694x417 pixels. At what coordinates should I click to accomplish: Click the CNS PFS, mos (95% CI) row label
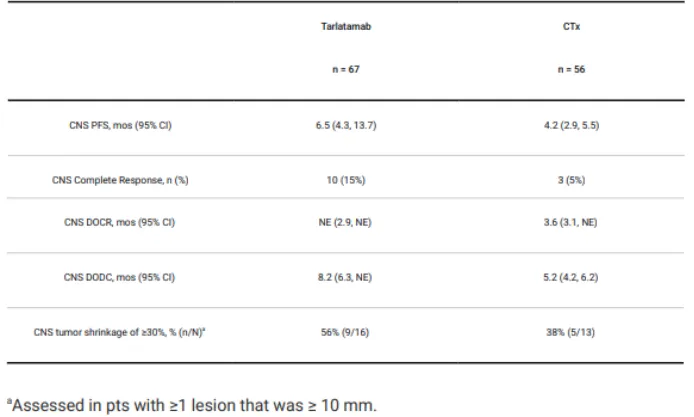click(120, 125)
